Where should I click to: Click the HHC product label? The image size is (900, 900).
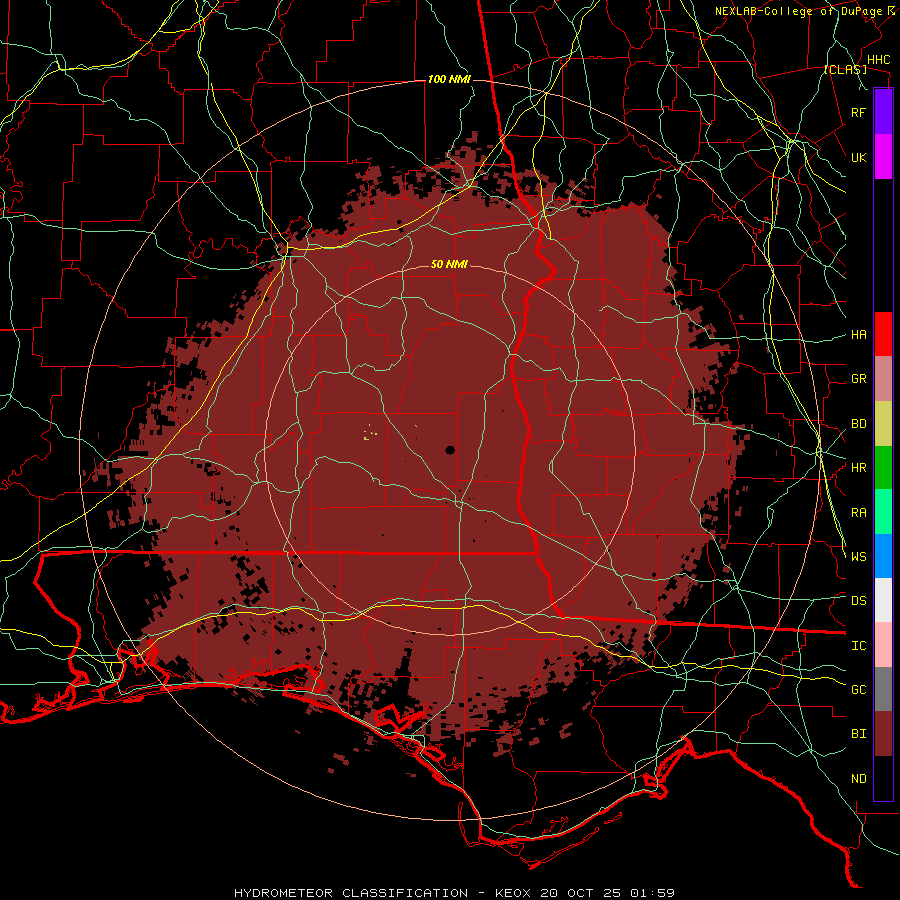pyautogui.click(x=879, y=60)
